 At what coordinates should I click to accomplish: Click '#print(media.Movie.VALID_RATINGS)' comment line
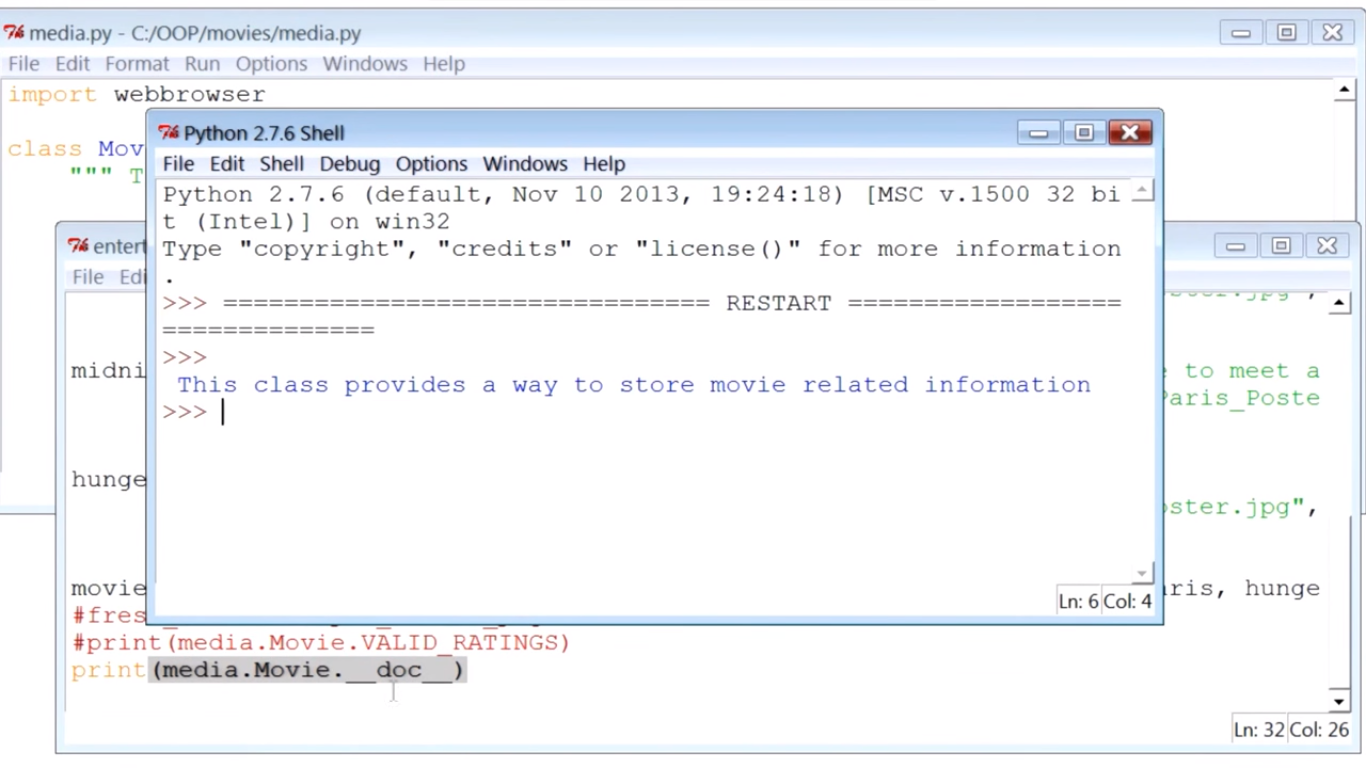tap(321, 643)
